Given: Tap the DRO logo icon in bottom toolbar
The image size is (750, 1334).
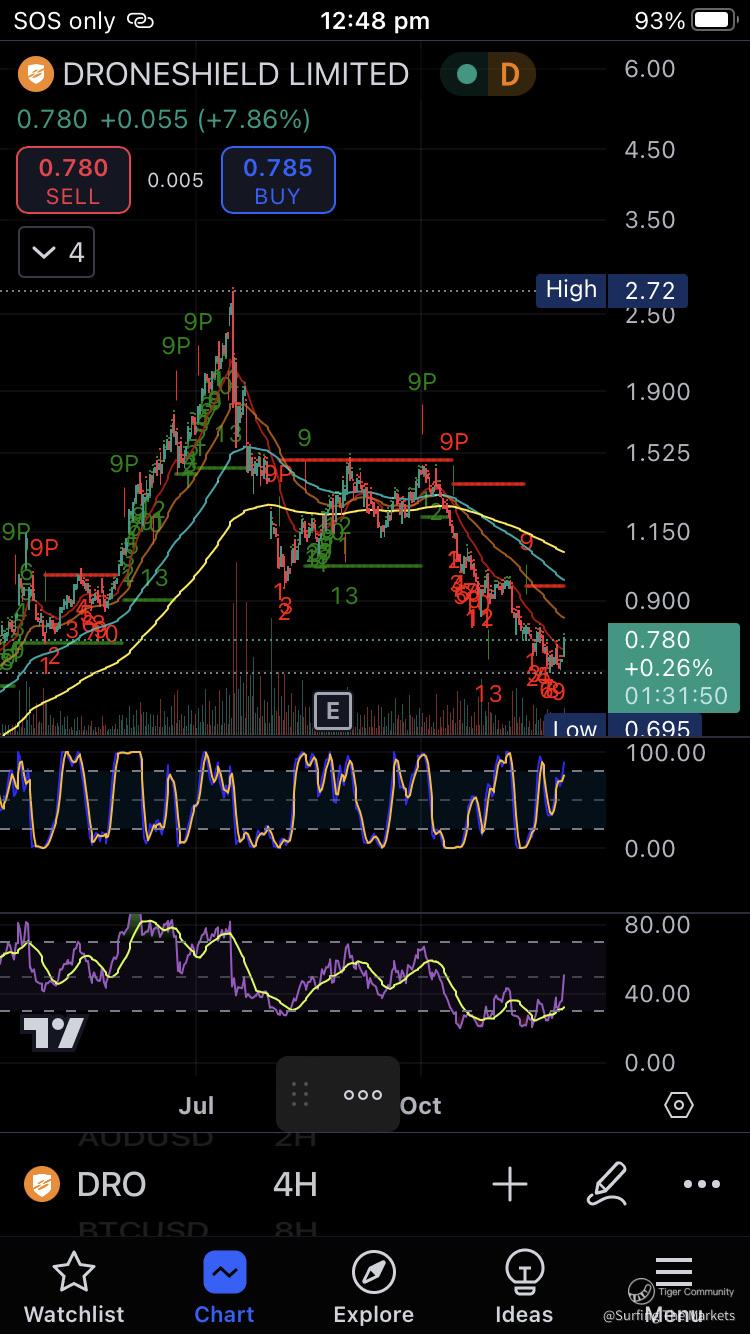Looking at the screenshot, I should 41,1184.
